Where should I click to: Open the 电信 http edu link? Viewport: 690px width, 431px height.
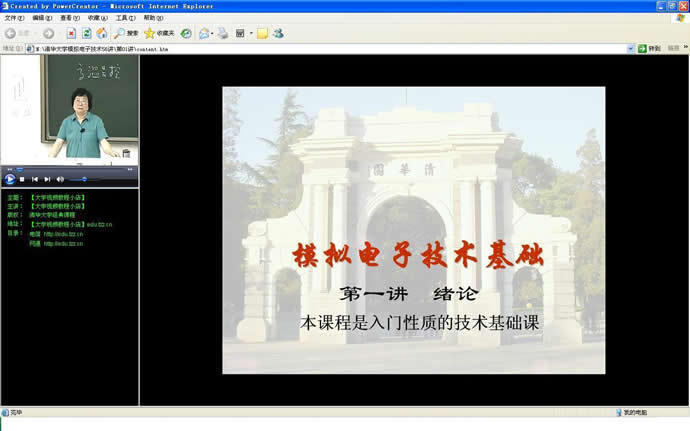[56, 234]
